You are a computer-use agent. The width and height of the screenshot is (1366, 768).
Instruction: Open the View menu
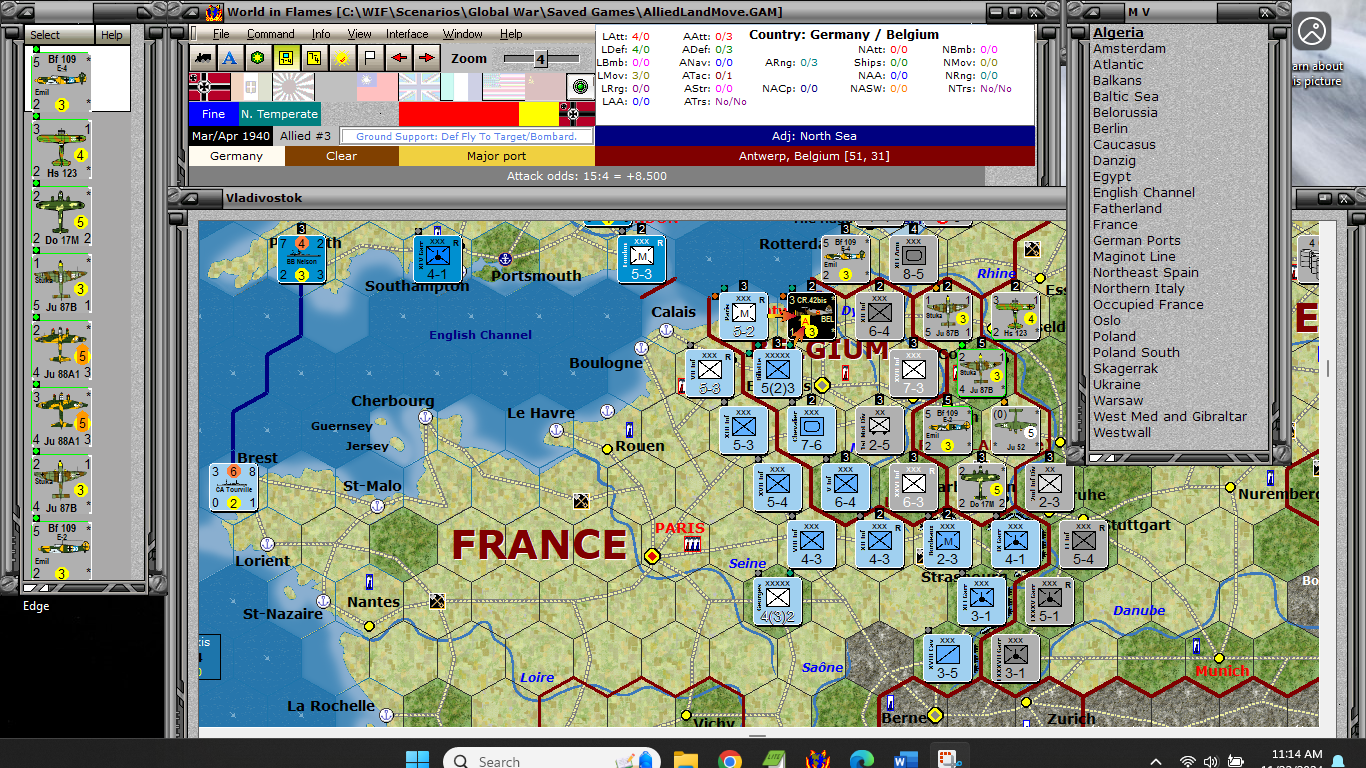tap(359, 34)
